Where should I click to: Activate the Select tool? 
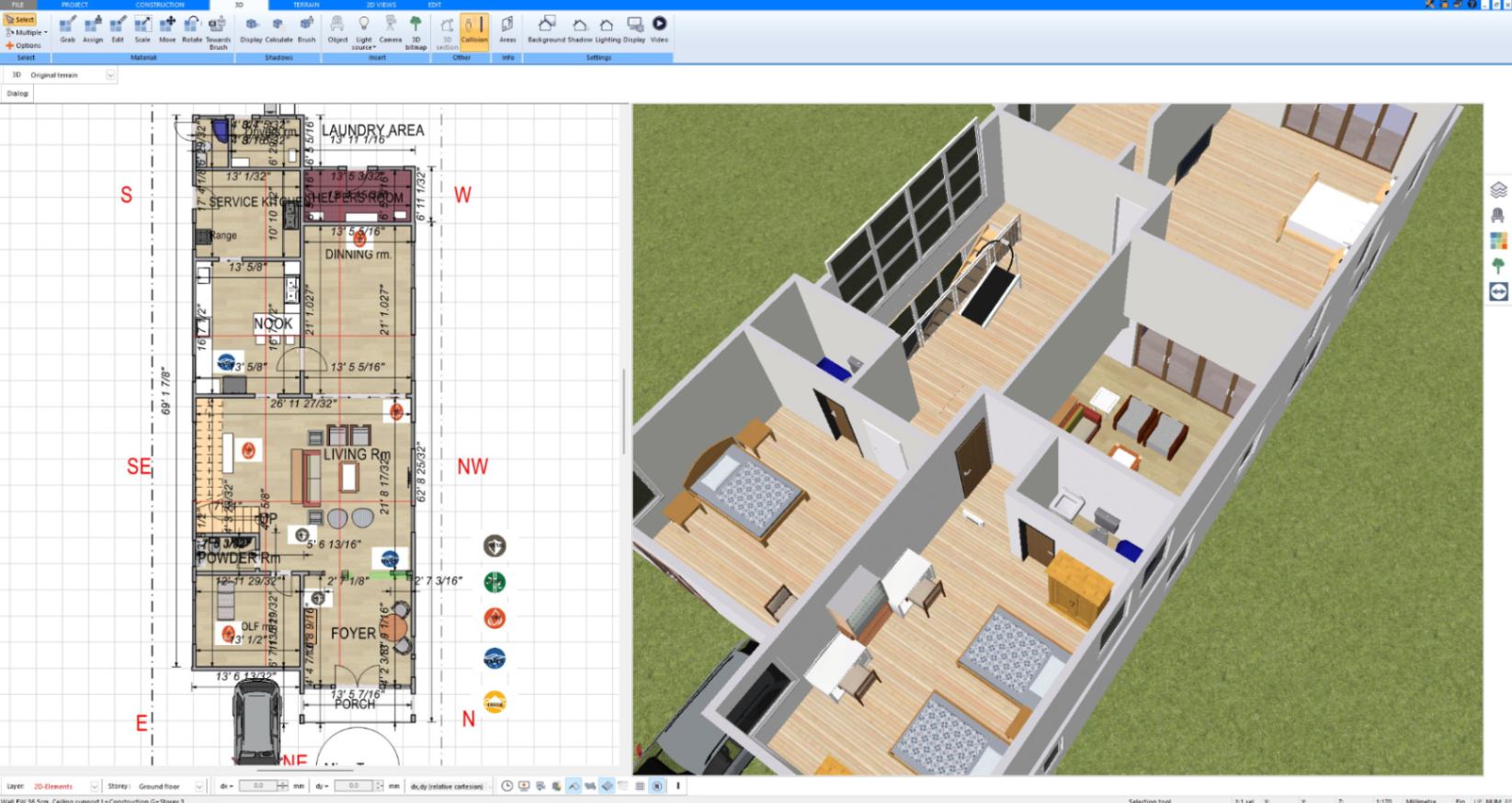(x=20, y=19)
